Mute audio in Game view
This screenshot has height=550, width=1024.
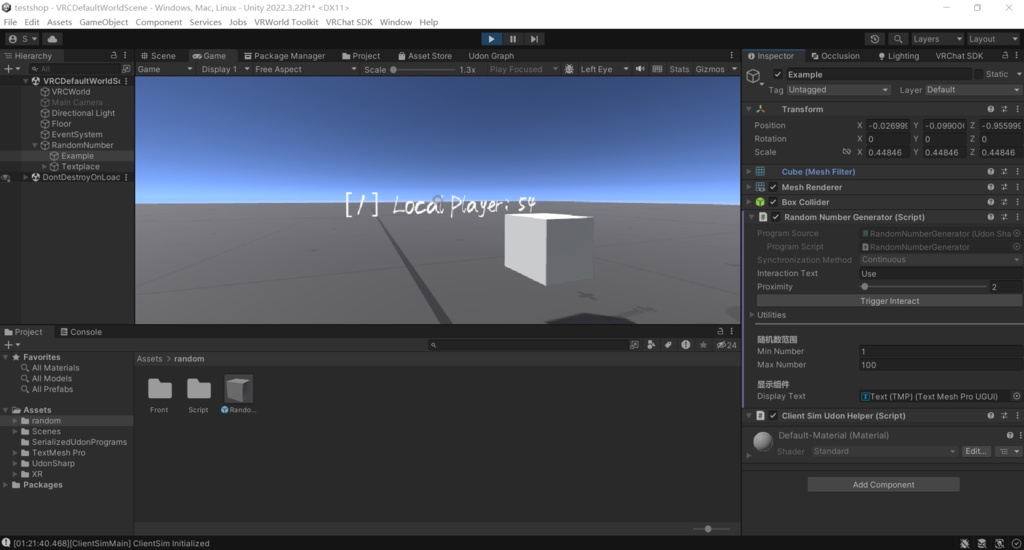[x=640, y=69]
